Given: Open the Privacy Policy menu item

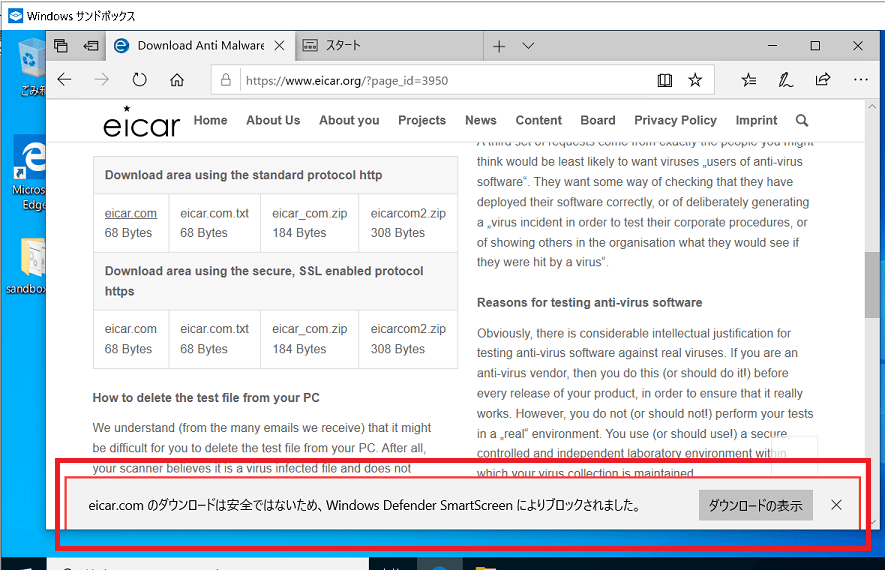Looking at the screenshot, I should click(x=676, y=120).
